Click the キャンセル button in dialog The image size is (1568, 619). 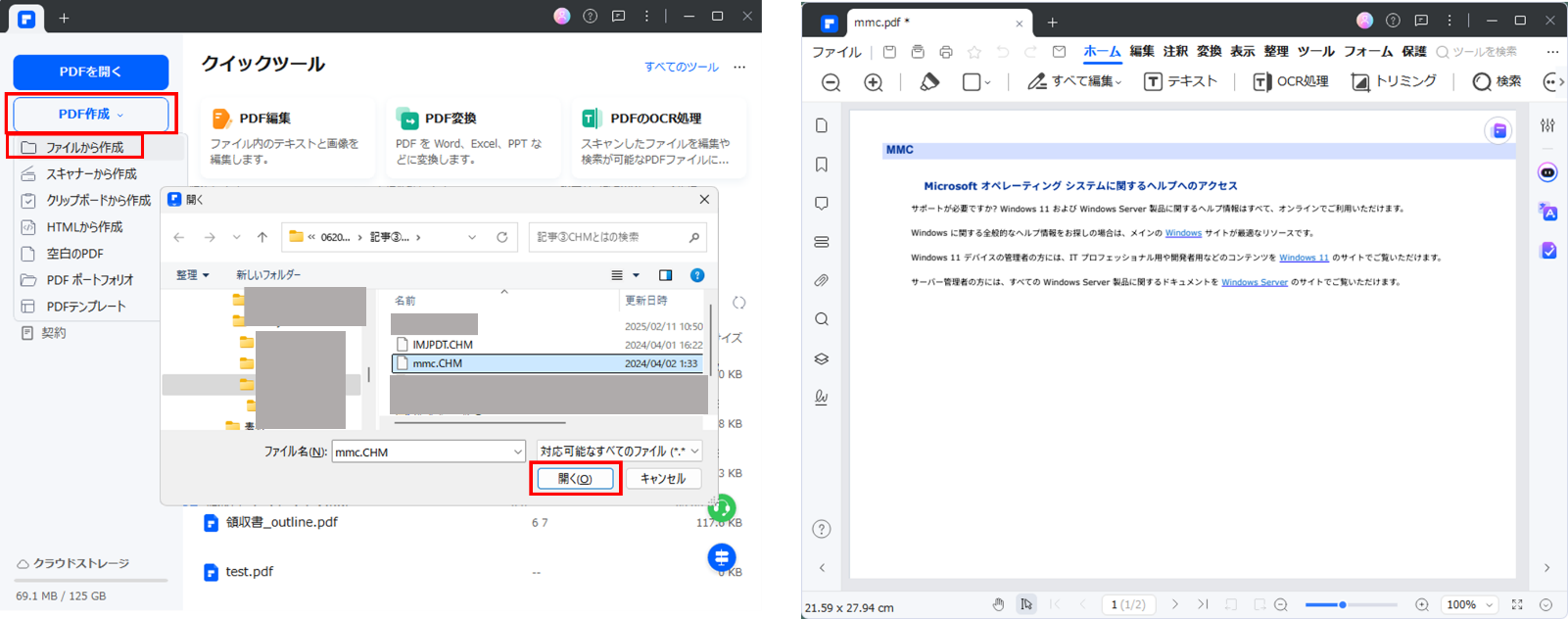coord(663,479)
